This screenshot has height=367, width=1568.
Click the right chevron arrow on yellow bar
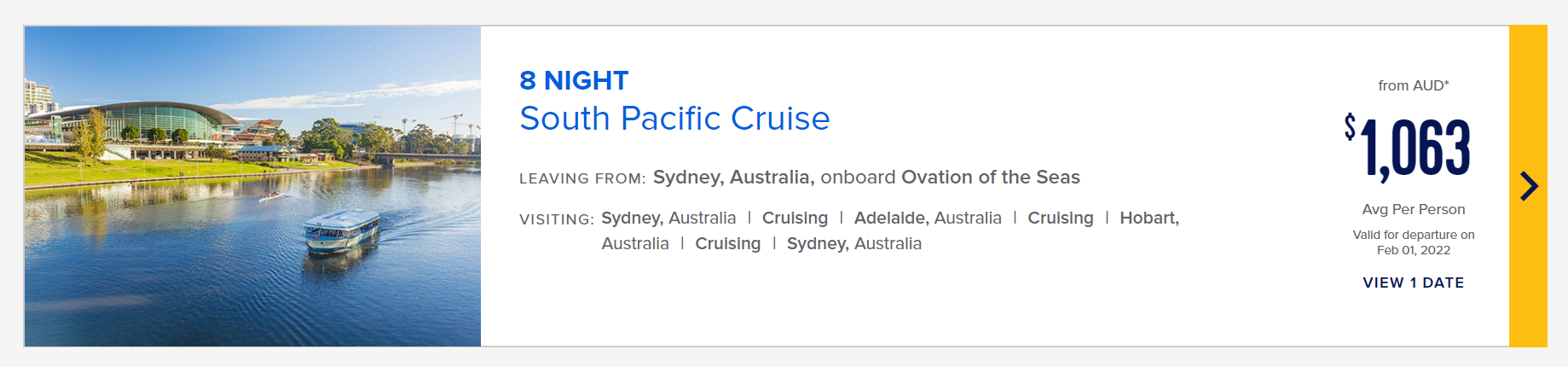[1529, 186]
